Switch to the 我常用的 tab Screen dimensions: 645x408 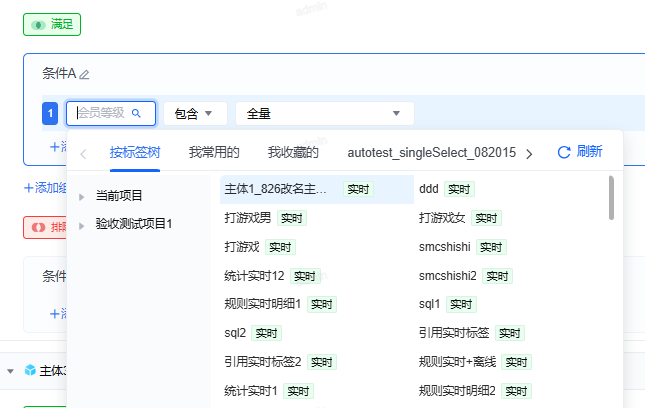tap(214, 153)
